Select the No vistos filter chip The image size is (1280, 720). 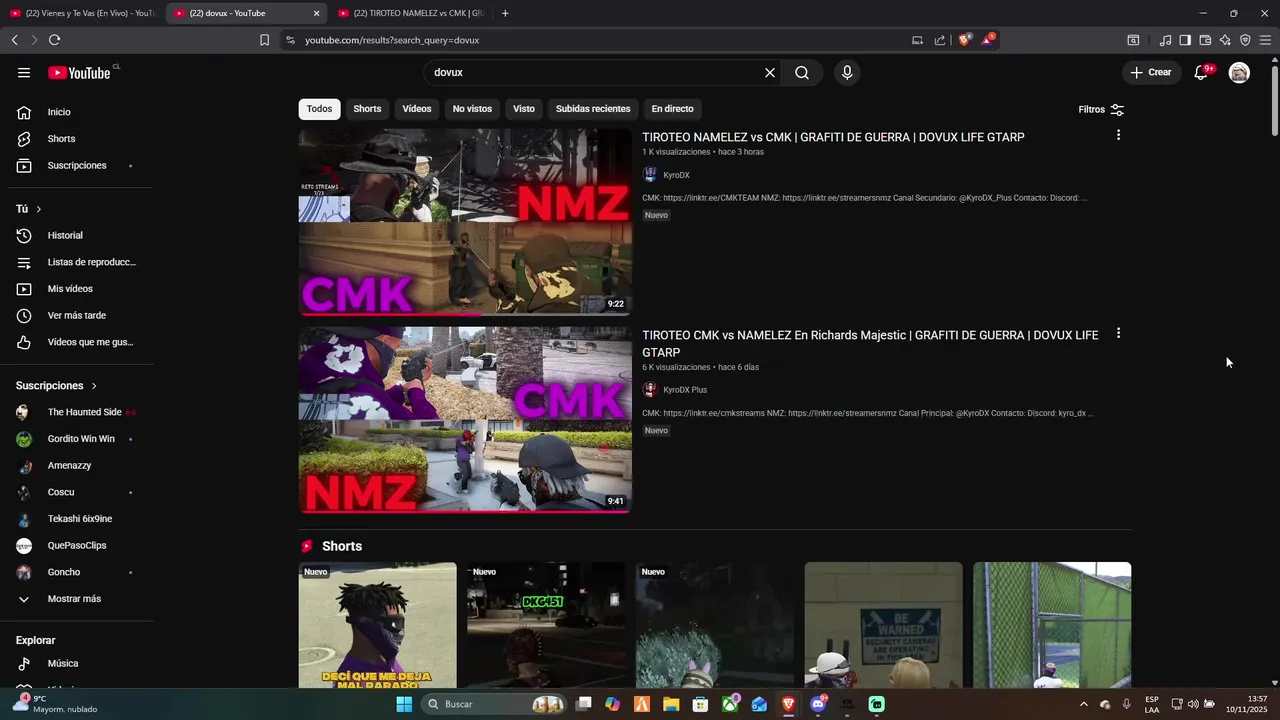[x=472, y=109]
